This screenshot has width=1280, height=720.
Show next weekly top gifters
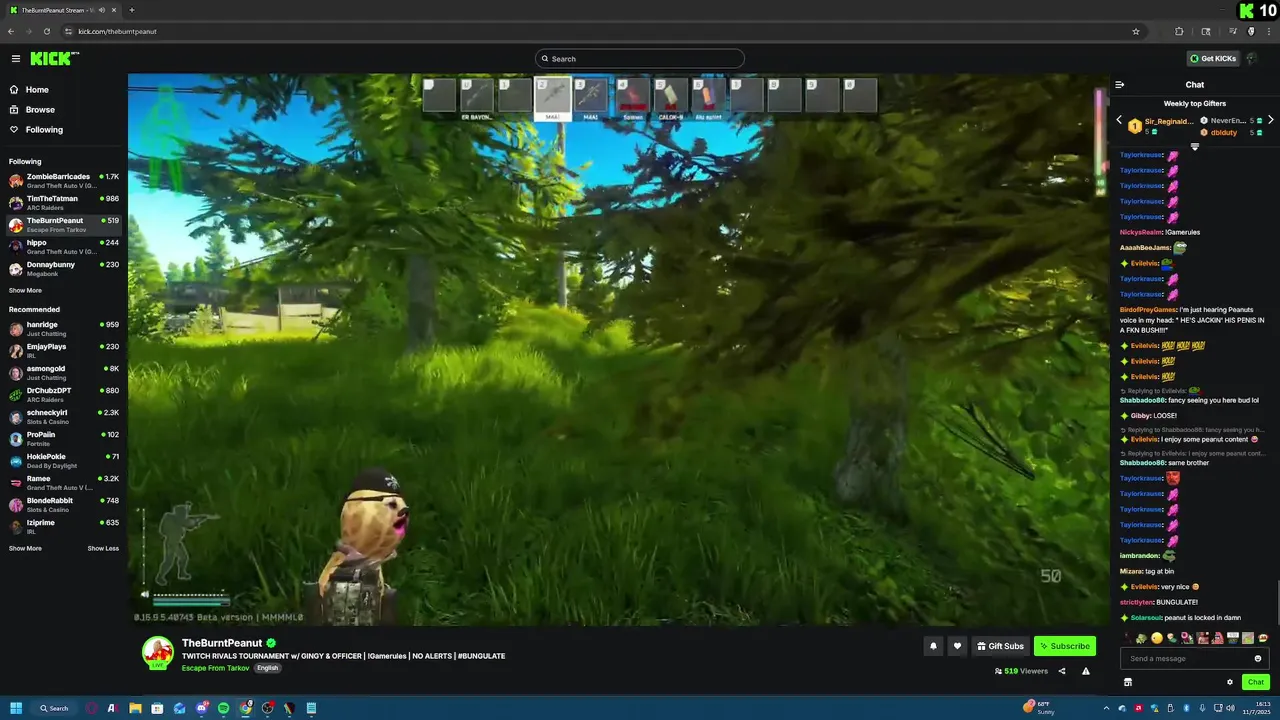pos(1270,120)
